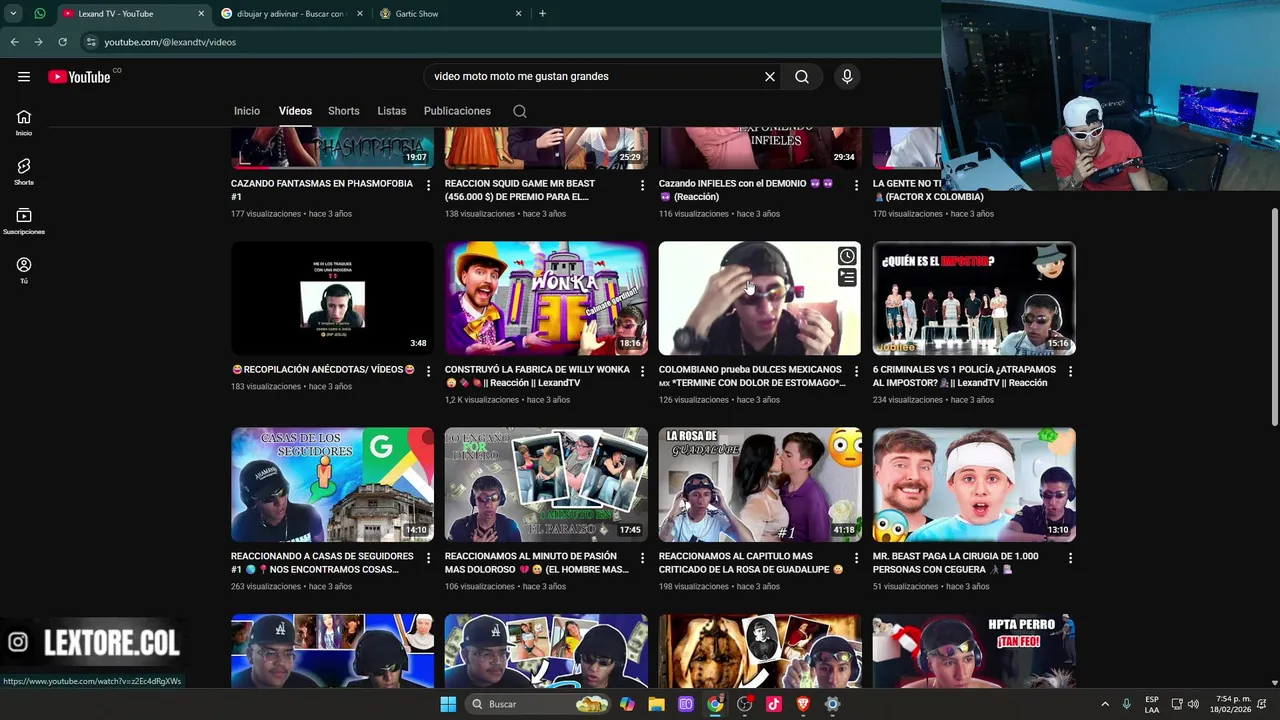Click the browser address bar URL
Screen dimensions: 1280x720
click(170, 42)
